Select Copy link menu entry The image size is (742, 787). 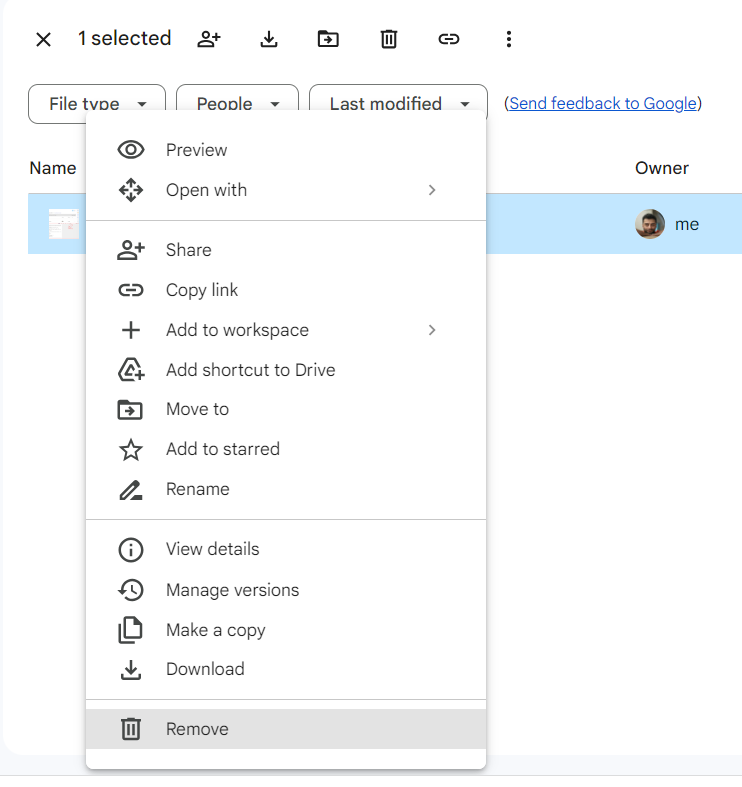tap(286, 290)
